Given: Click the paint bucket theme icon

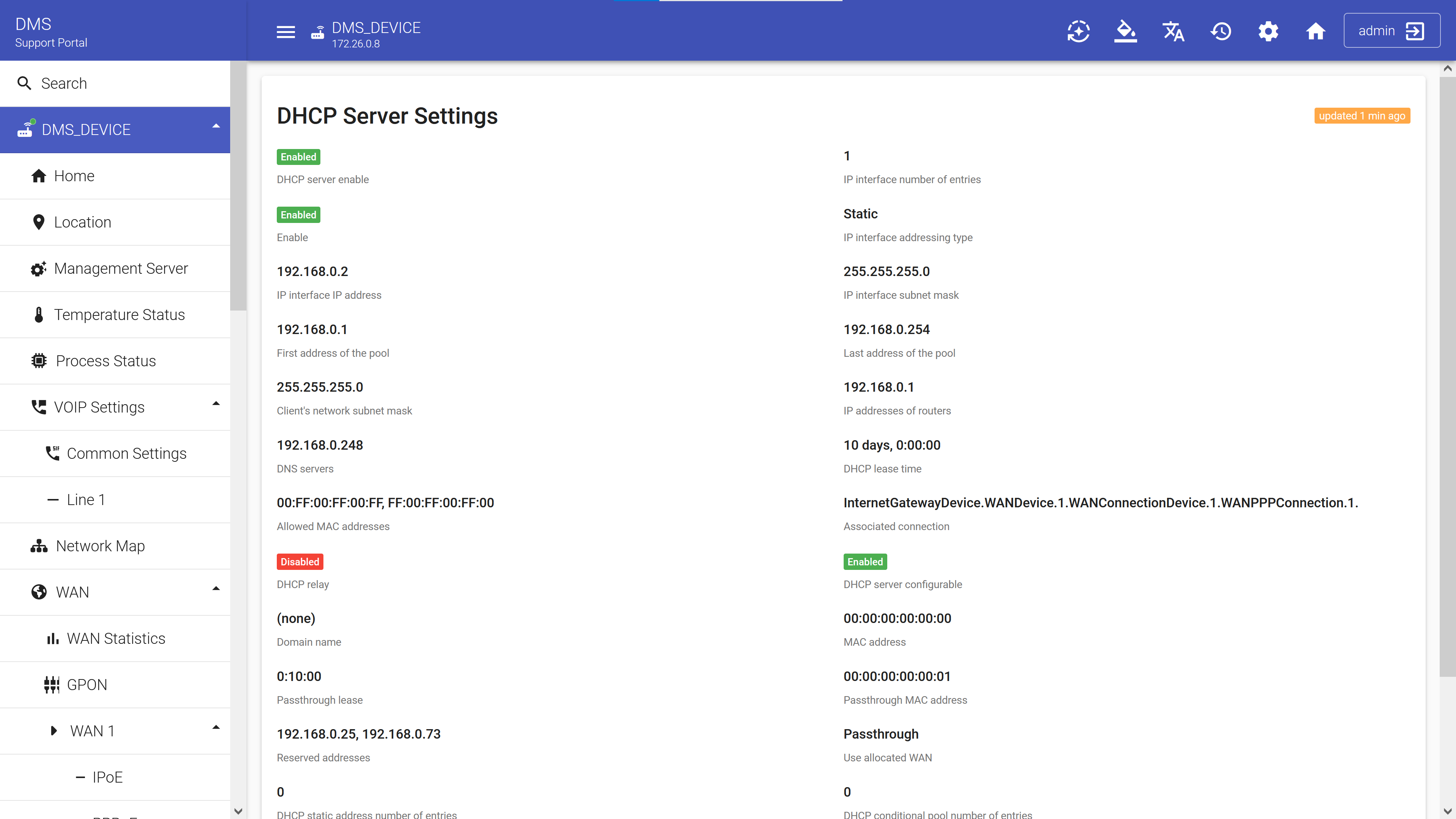Looking at the screenshot, I should pyautogui.click(x=1125, y=31).
